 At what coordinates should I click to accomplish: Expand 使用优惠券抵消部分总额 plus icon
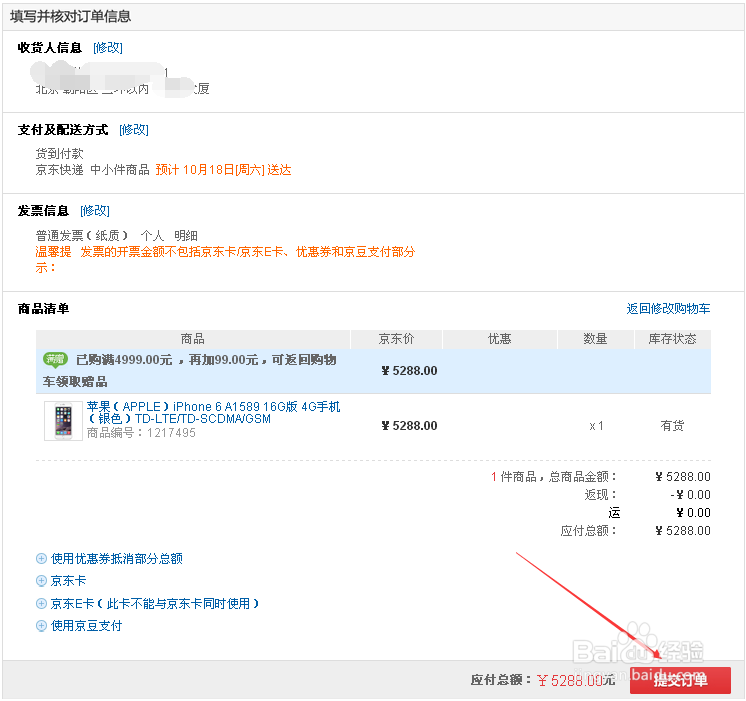click(41, 559)
